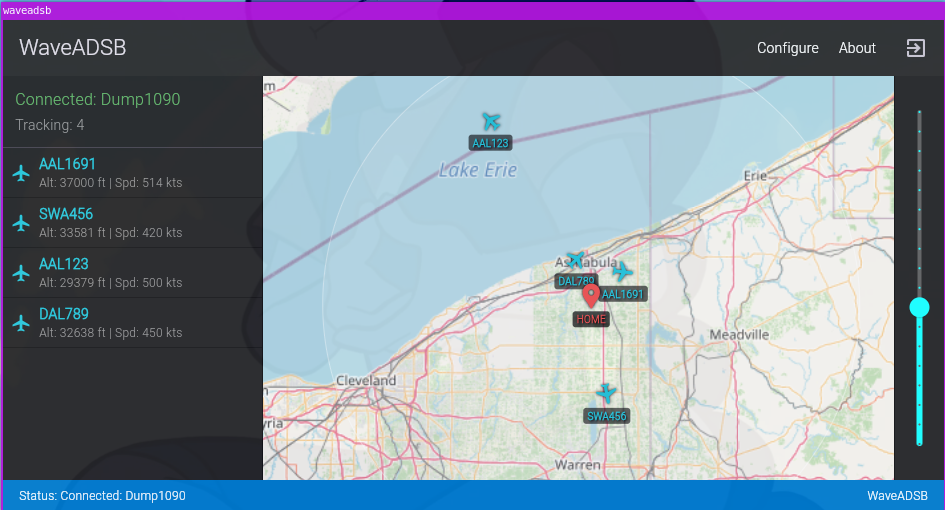Open the About page
The height and width of the screenshot is (510, 945).
pos(857,48)
